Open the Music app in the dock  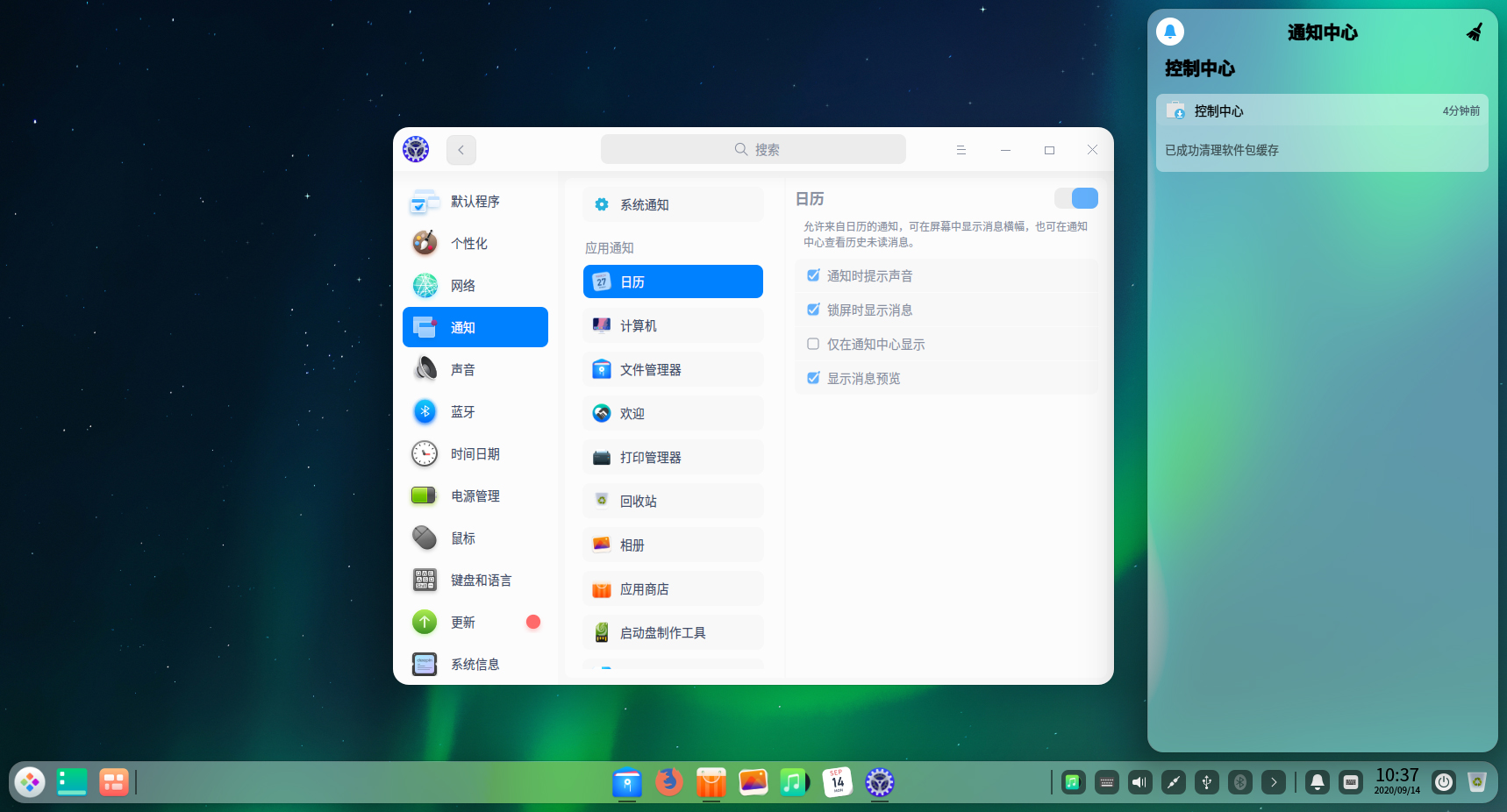coord(794,781)
